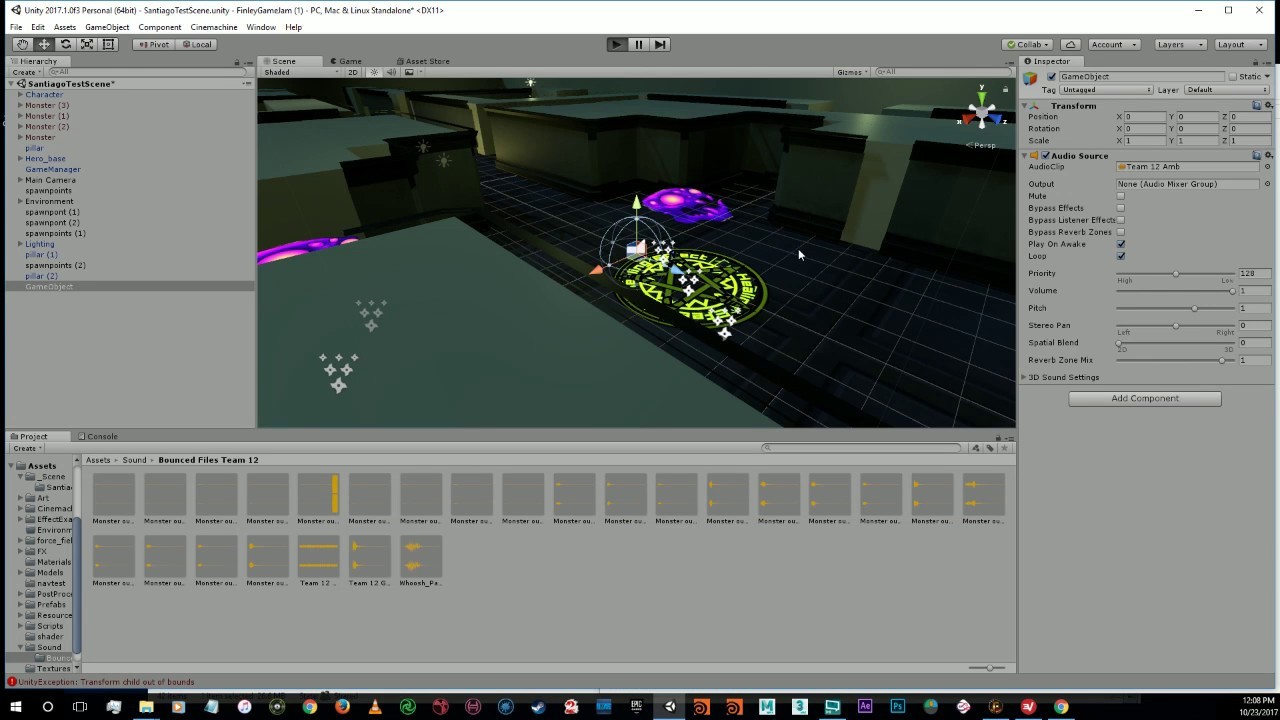Enable the Mute checkbox on Audio Source

pos(1121,196)
